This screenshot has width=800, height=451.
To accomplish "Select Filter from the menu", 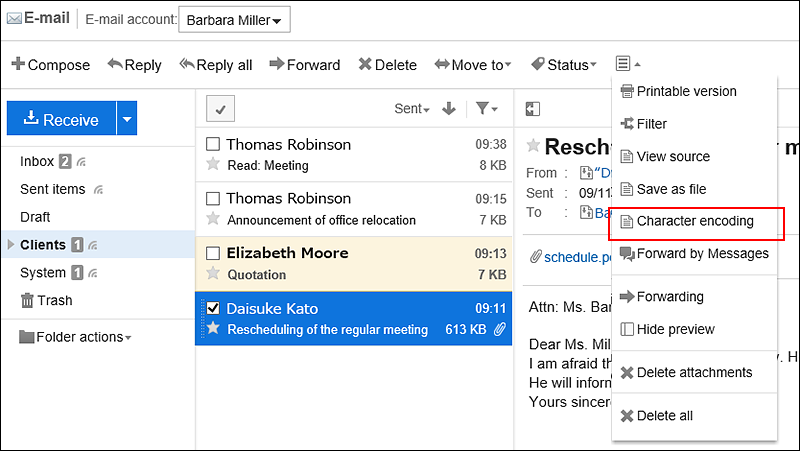I will (694, 124).
